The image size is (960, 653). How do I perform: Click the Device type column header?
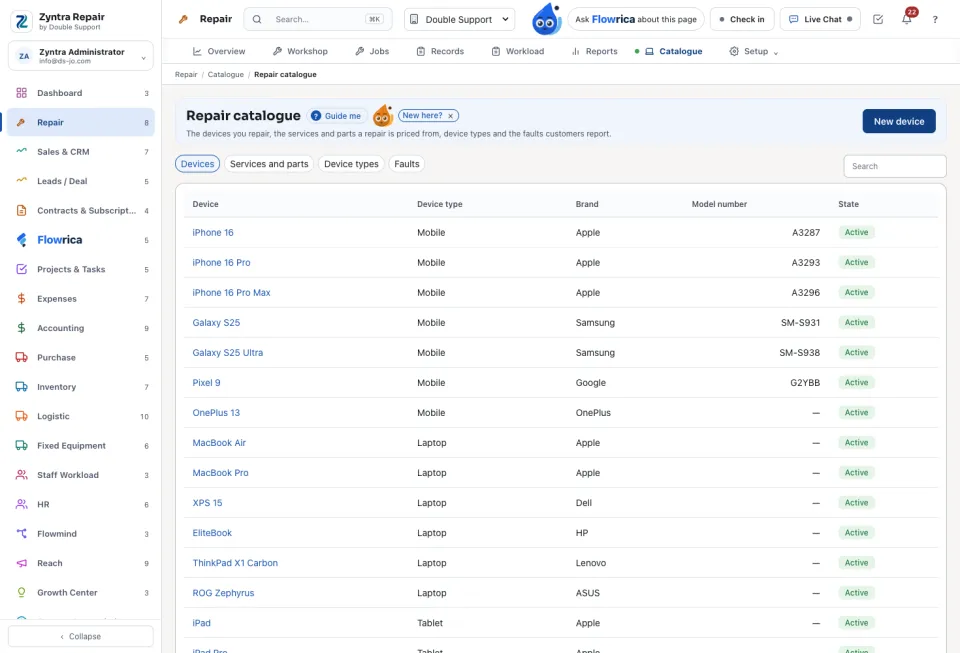click(x=440, y=204)
